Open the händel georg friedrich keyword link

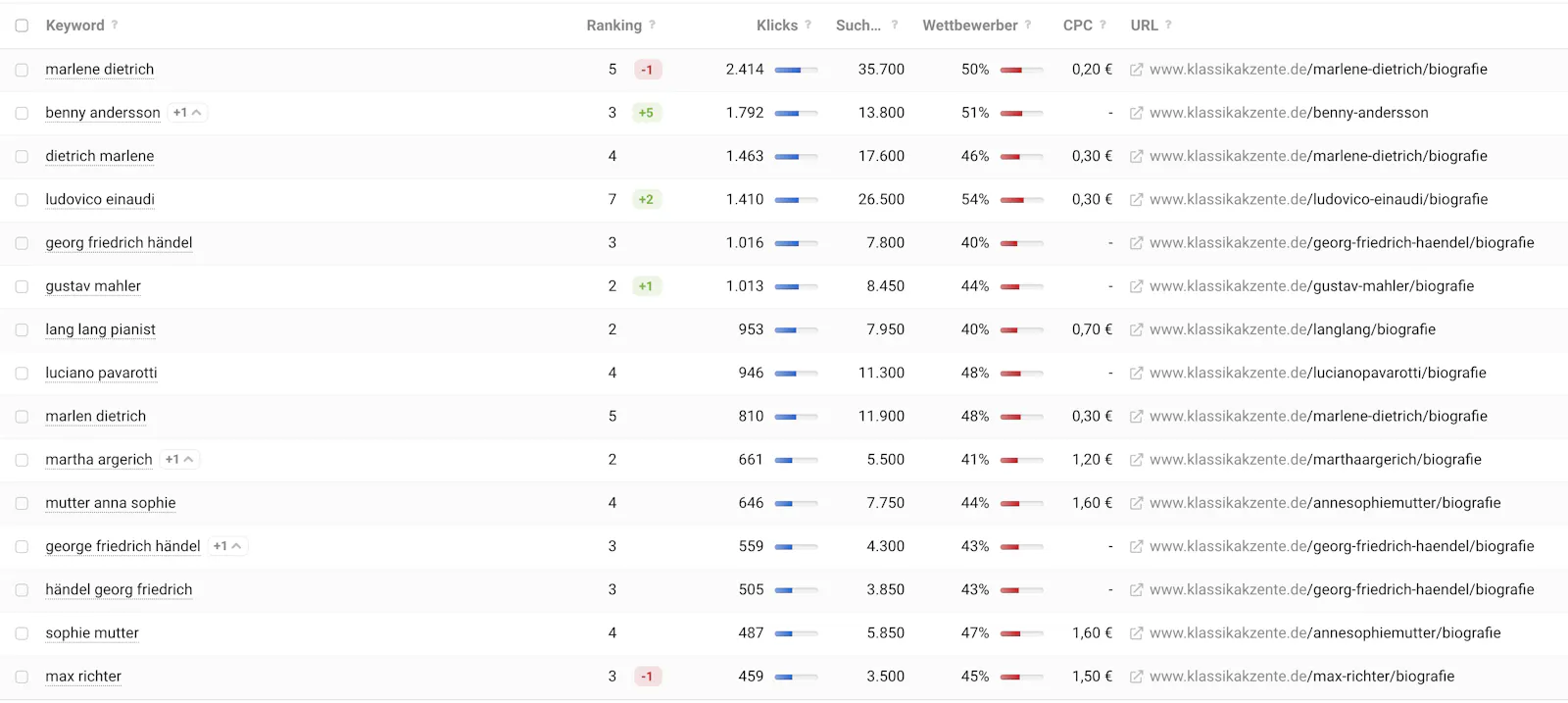(119, 589)
